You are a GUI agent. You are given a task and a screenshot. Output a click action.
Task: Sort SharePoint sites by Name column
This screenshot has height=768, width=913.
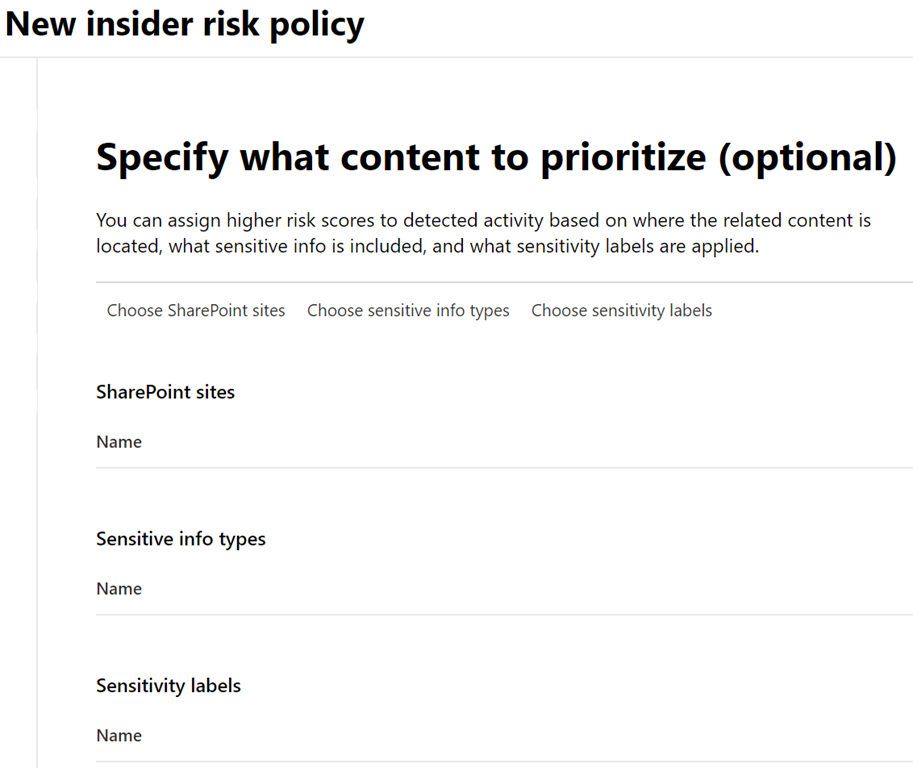click(119, 442)
